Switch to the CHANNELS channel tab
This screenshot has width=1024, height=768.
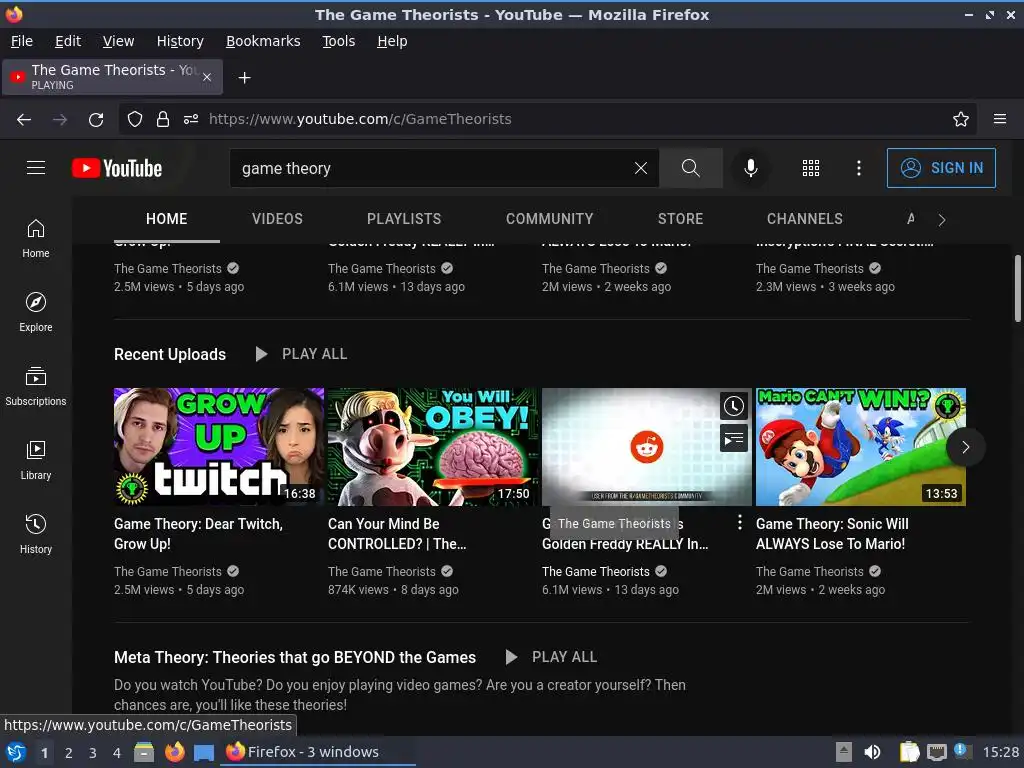(x=805, y=219)
